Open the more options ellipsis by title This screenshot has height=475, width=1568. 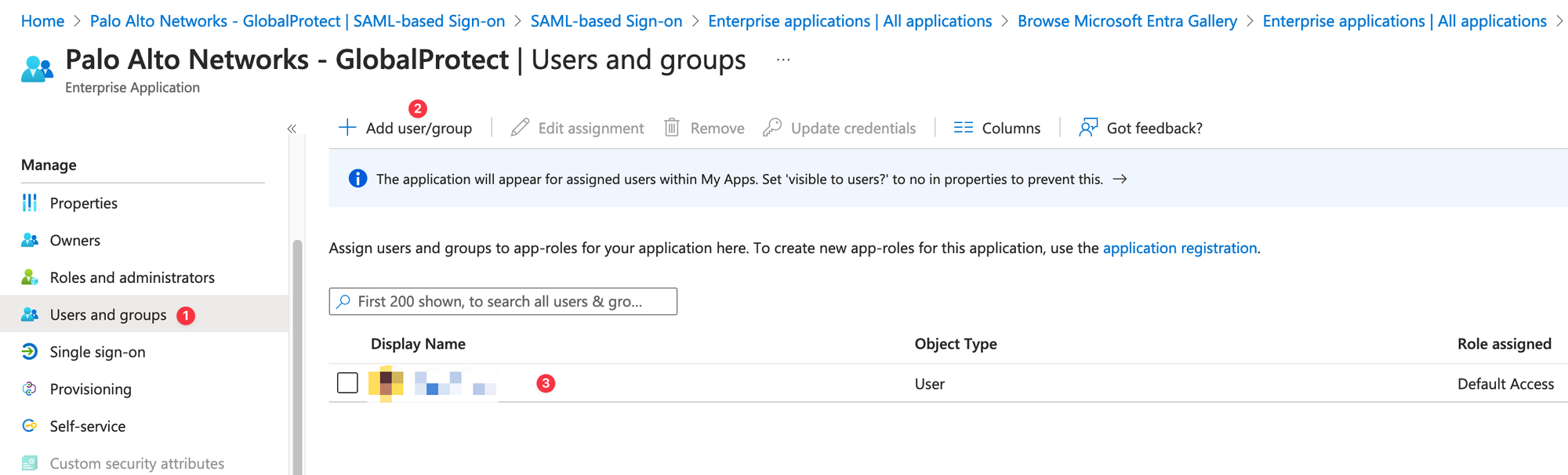[x=783, y=60]
